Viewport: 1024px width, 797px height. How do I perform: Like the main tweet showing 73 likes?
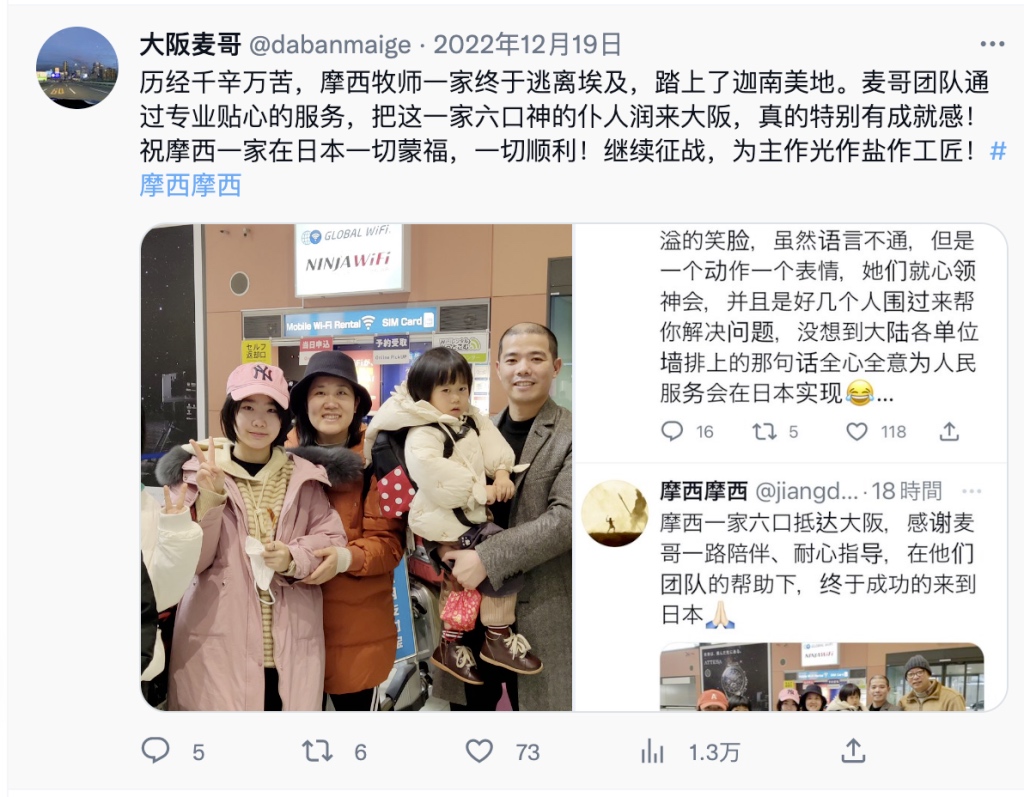point(479,751)
